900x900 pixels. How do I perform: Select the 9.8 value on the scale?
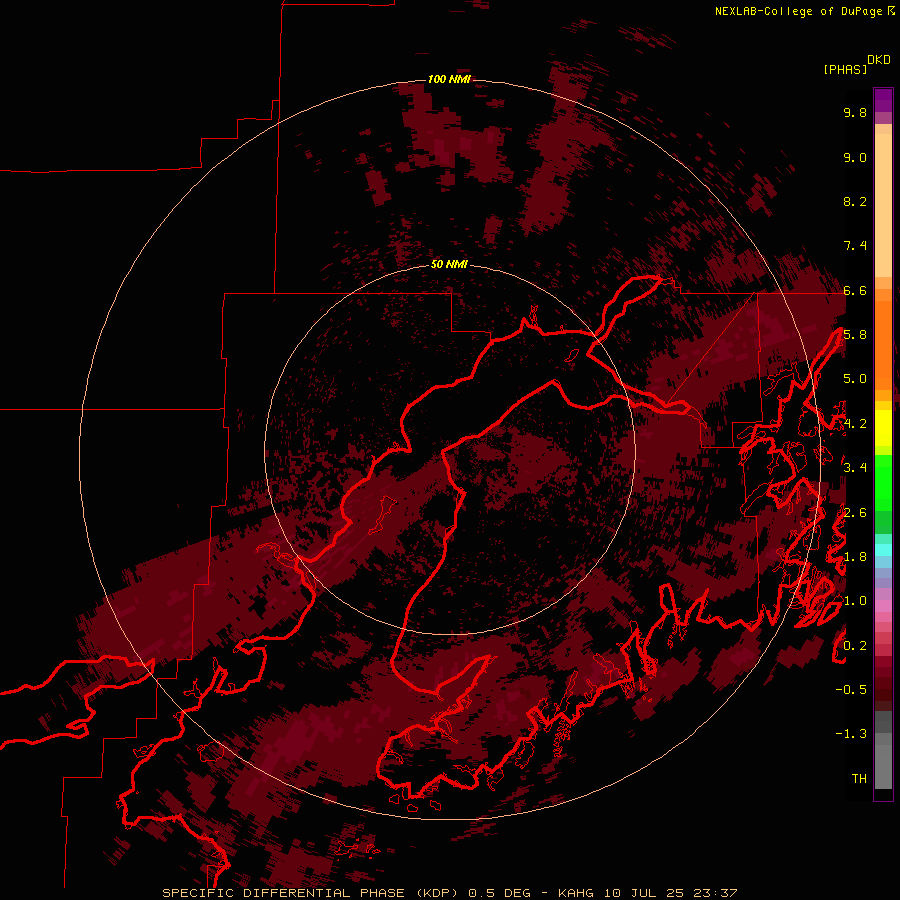click(855, 112)
